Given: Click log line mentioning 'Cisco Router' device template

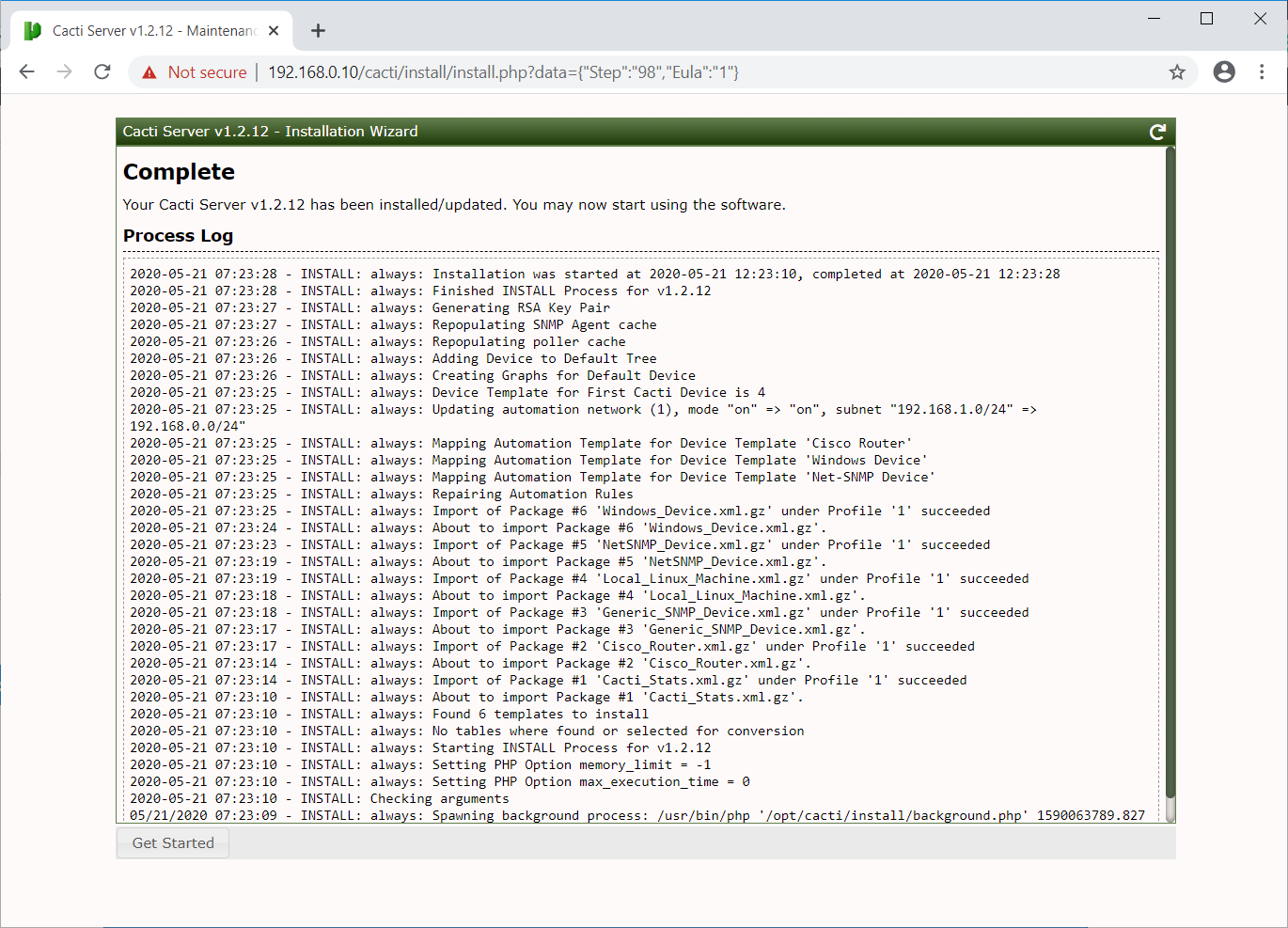Looking at the screenshot, I should pos(521,443).
